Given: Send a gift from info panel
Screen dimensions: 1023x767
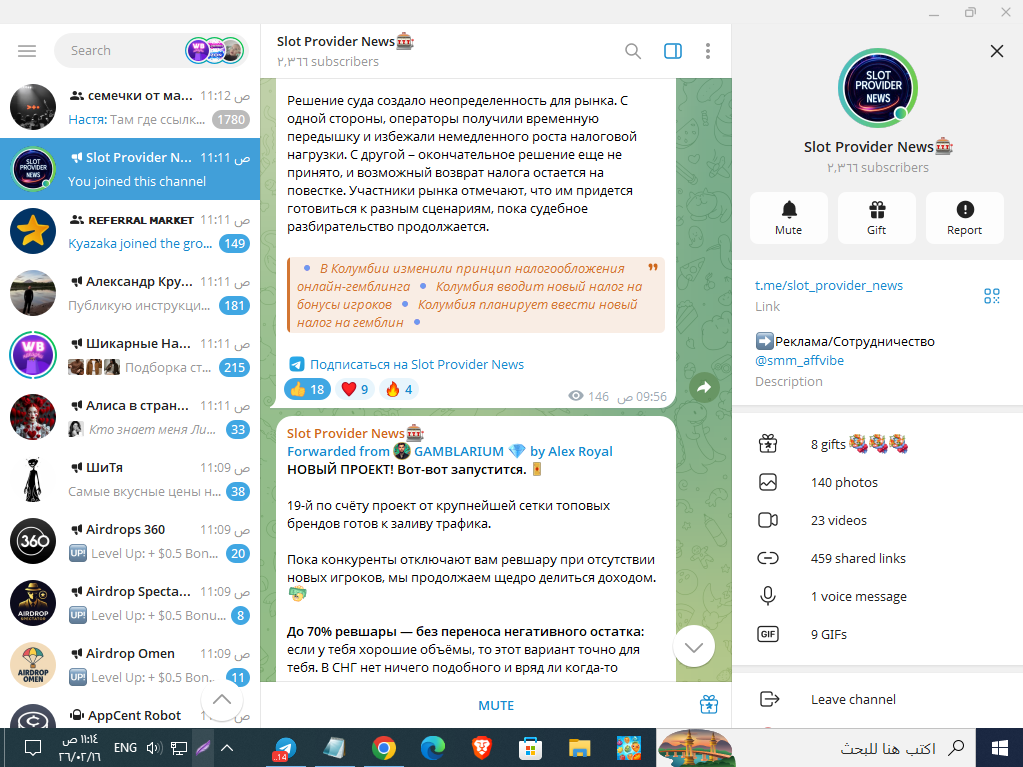Looking at the screenshot, I should [x=877, y=218].
